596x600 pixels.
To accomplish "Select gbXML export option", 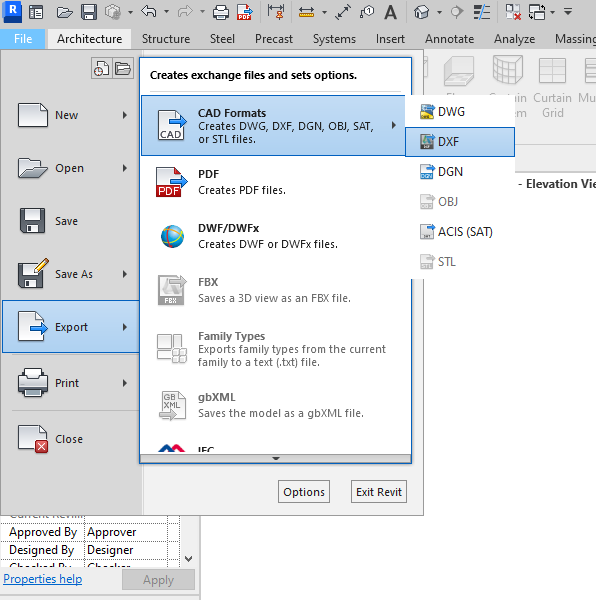I will pos(273,405).
